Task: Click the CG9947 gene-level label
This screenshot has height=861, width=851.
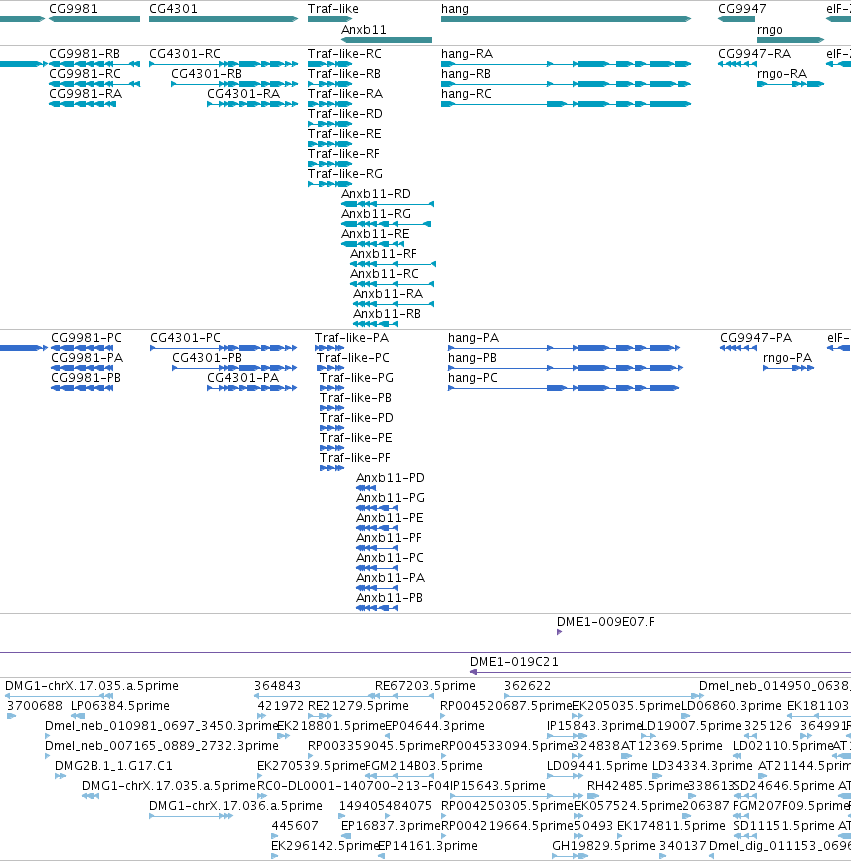Action: tap(742, 9)
